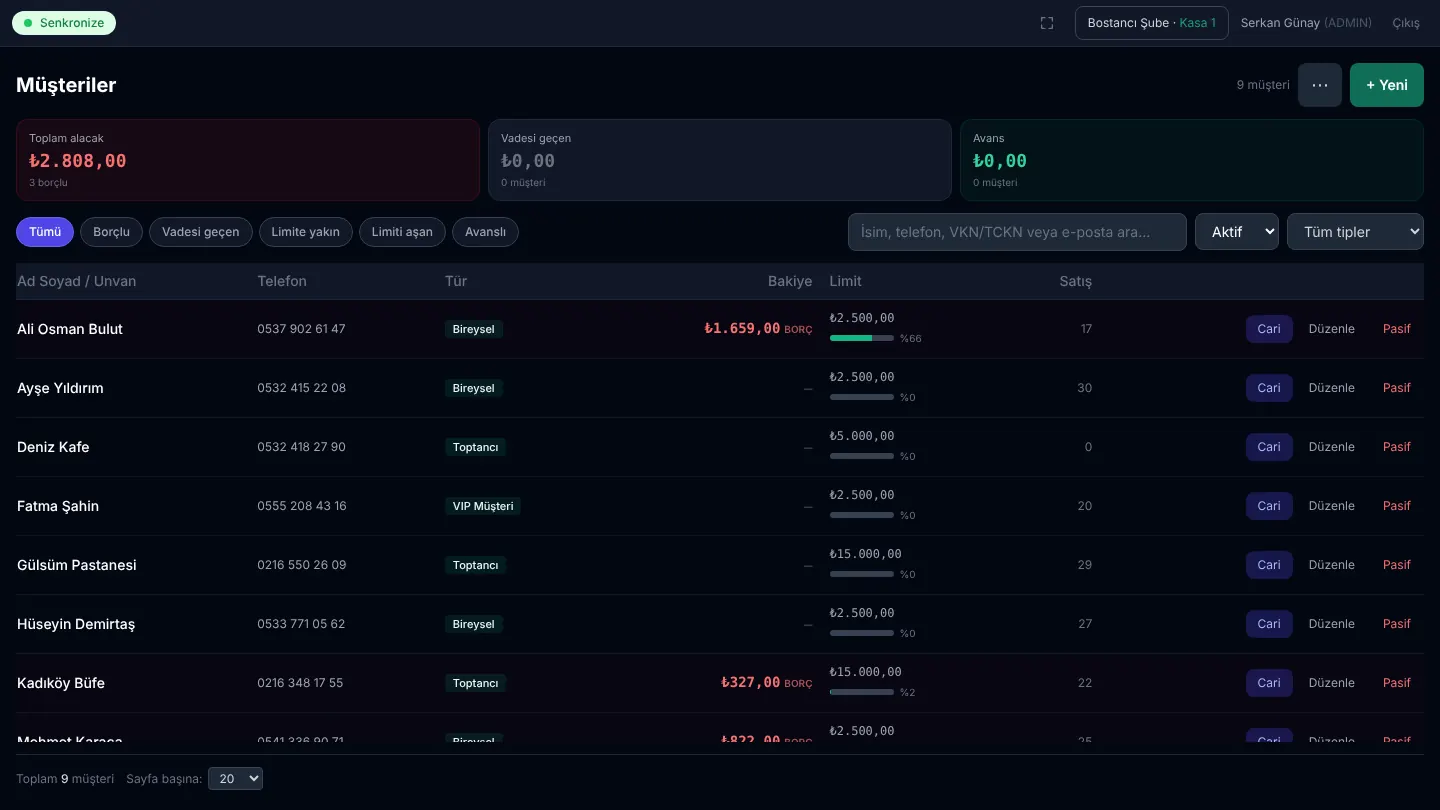The width and height of the screenshot is (1440, 810).
Task: Open the Aktif status dropdown
Action: tap(1237, 232)
